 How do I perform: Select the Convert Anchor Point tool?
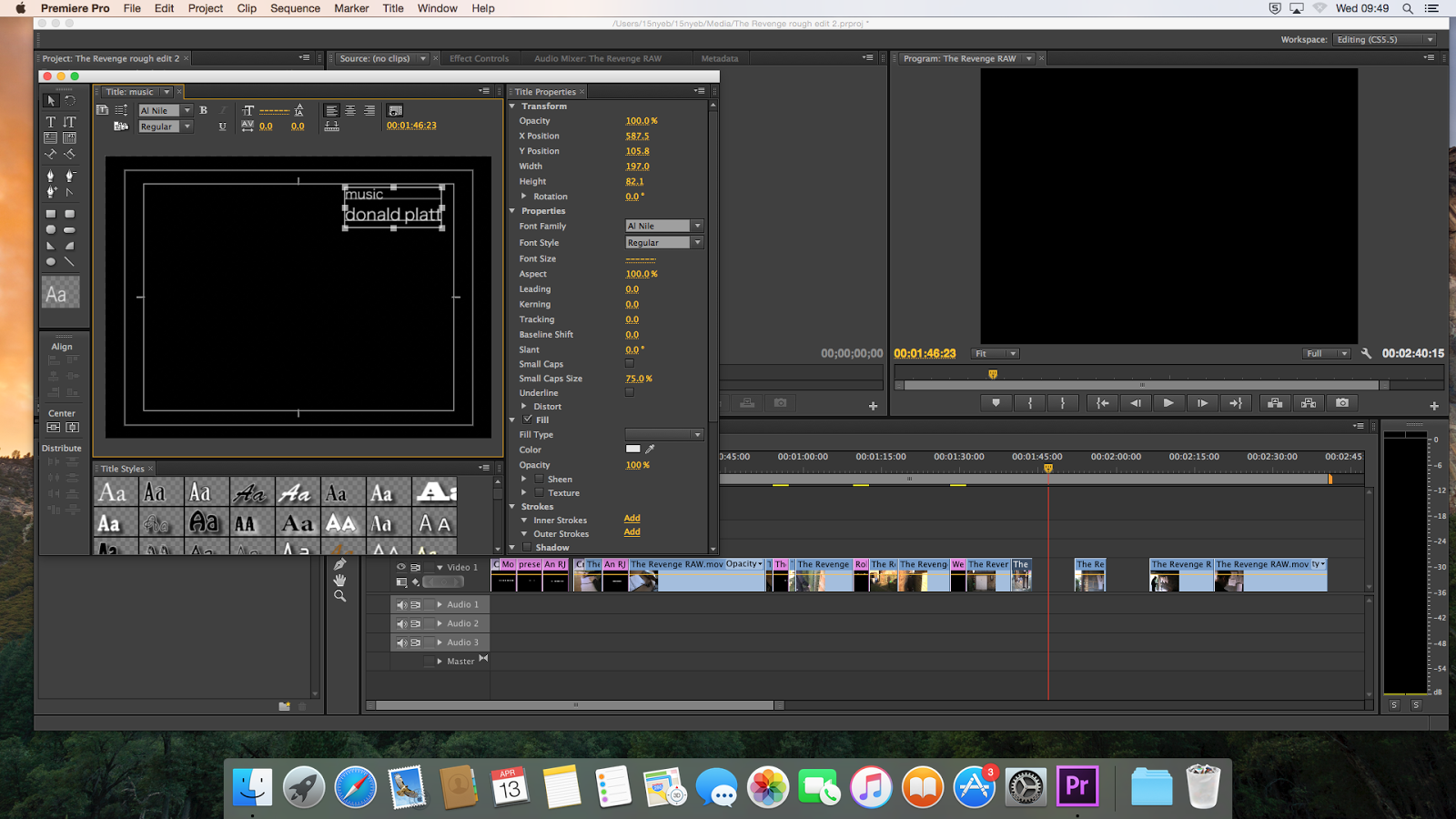pos(69,192)
